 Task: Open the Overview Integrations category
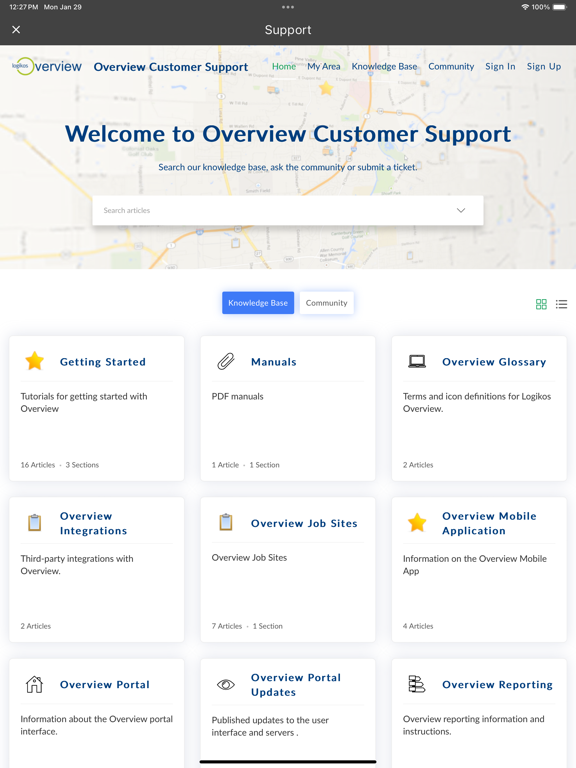(94, 523)
